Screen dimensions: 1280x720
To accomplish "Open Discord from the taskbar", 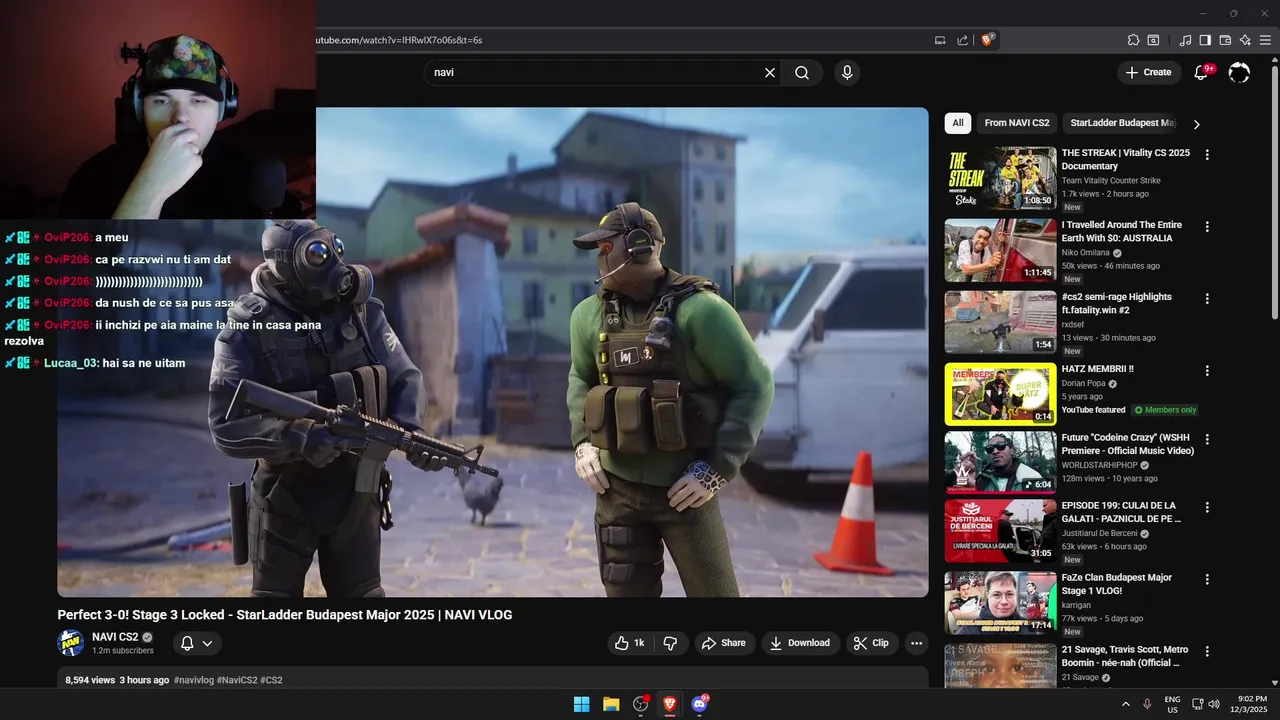I will point(699,704).
